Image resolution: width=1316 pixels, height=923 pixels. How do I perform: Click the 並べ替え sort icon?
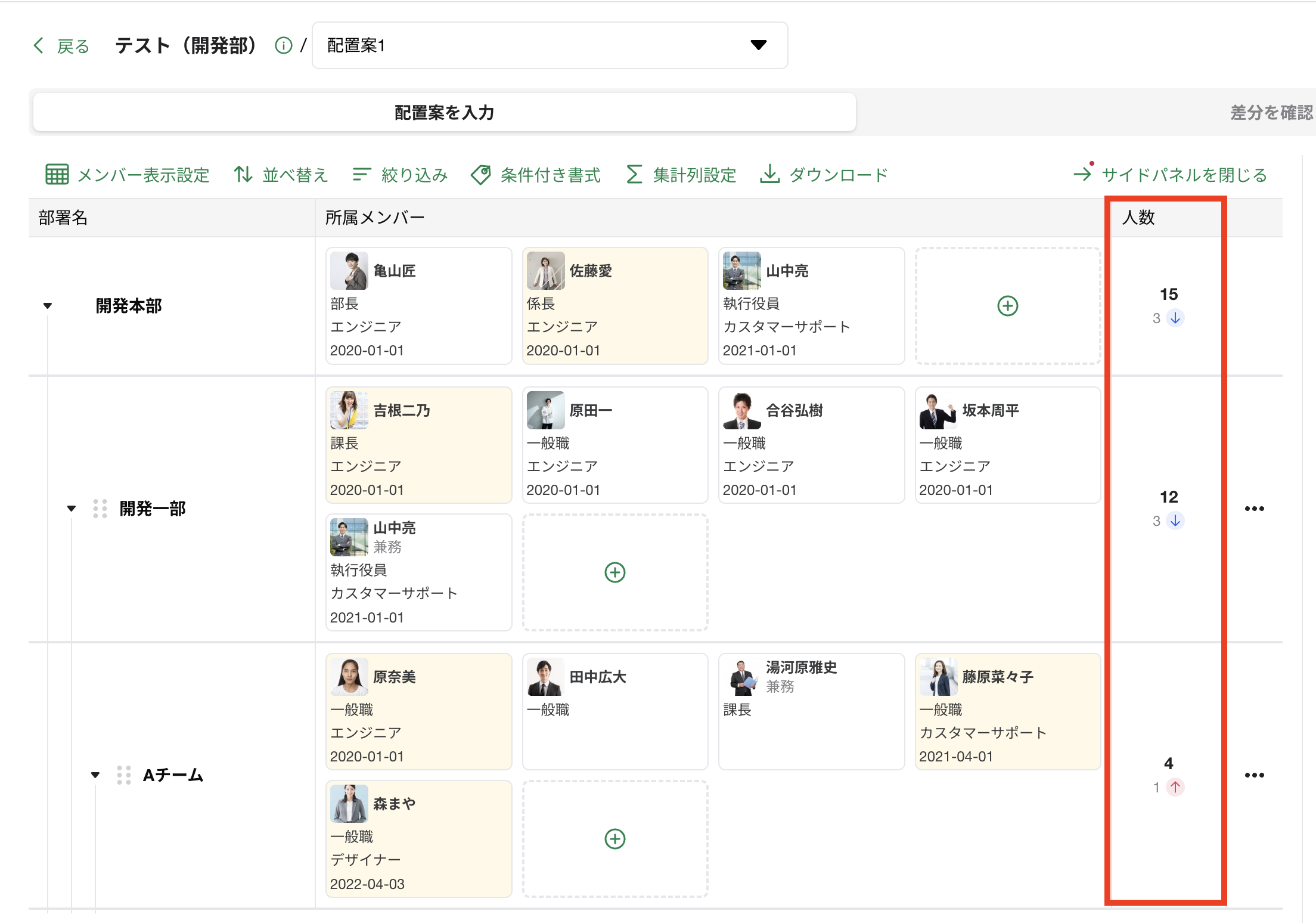(243, 175)
